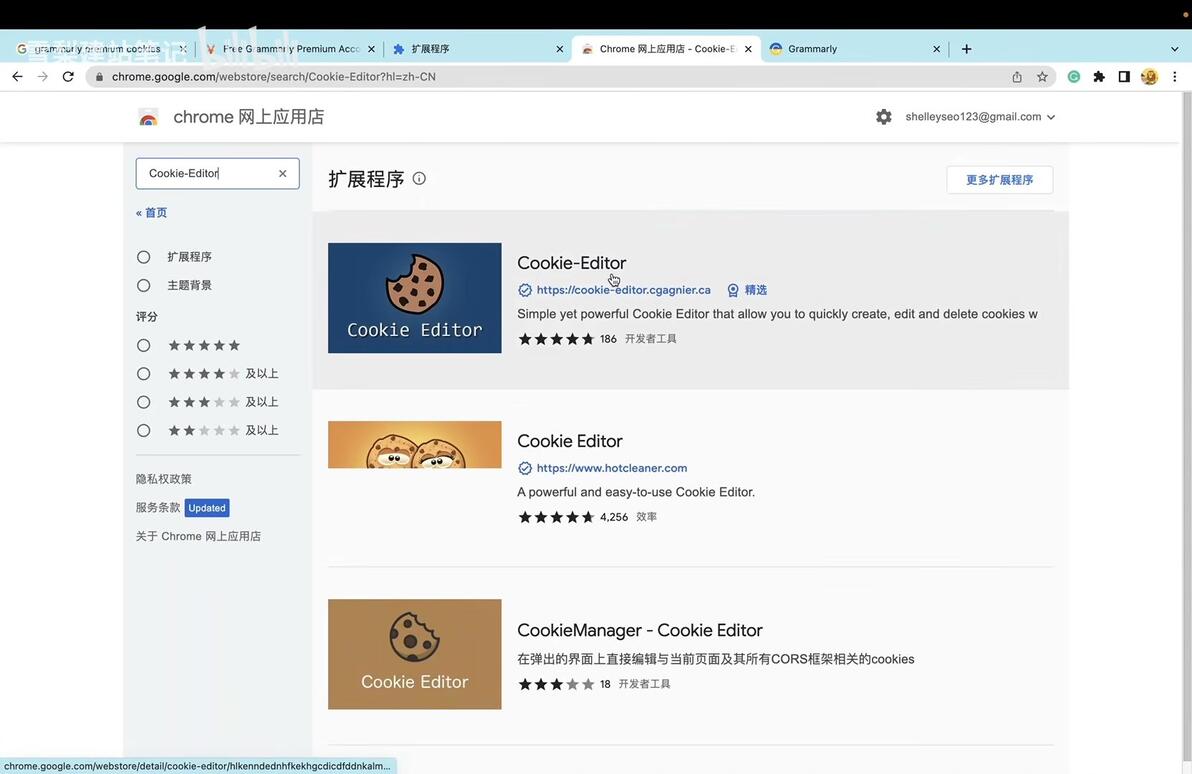The height and width of the screenshot is (774, 1192).
Task: Click the info icon beside 扩展程序 heading
Action: (419, 179)
